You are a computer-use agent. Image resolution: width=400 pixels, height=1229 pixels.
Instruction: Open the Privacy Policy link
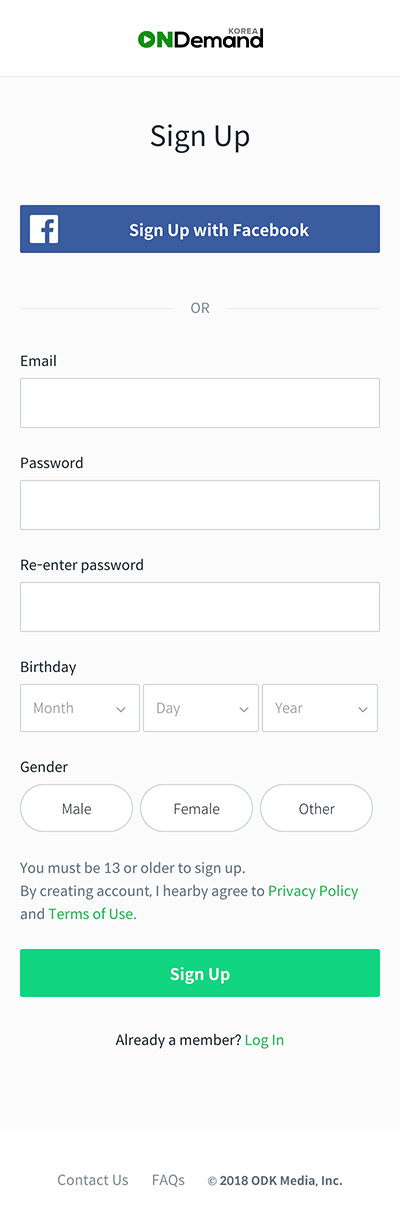click(313, 890)
